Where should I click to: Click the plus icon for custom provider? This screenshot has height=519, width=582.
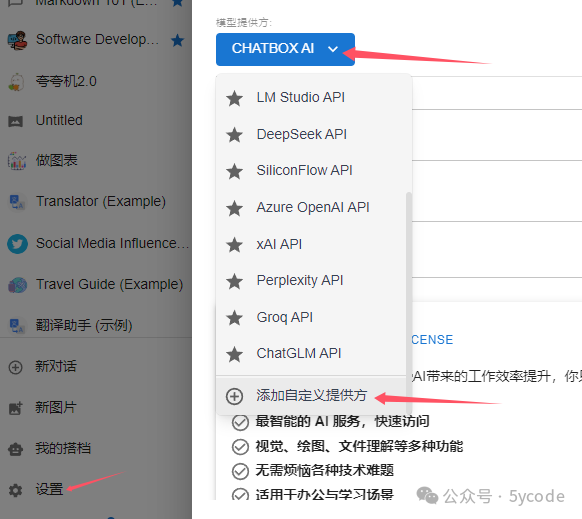[x=235, y=396]
